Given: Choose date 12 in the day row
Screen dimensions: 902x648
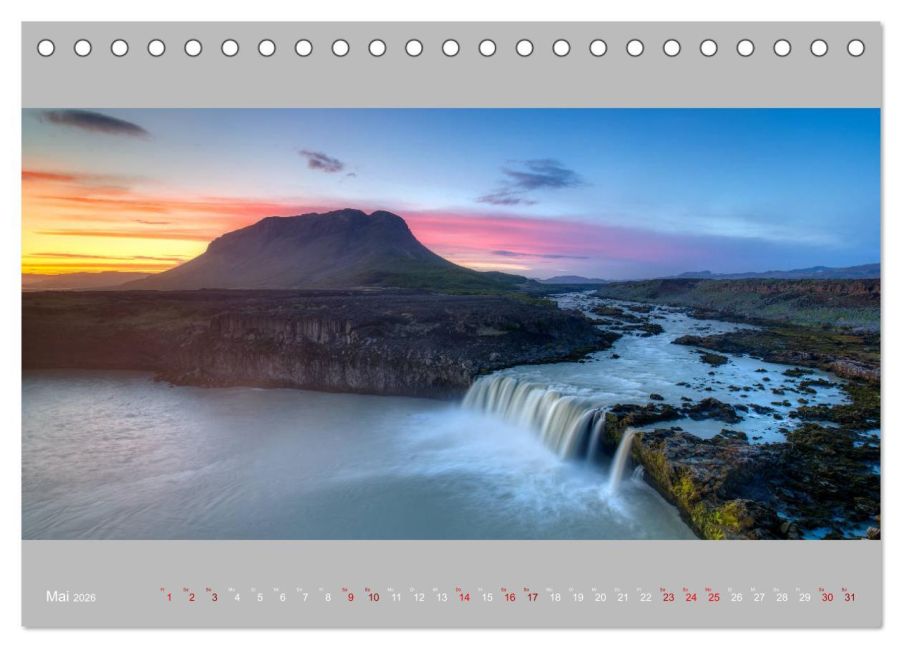Looking at the screenshot, I should click(x=419, y=597).
